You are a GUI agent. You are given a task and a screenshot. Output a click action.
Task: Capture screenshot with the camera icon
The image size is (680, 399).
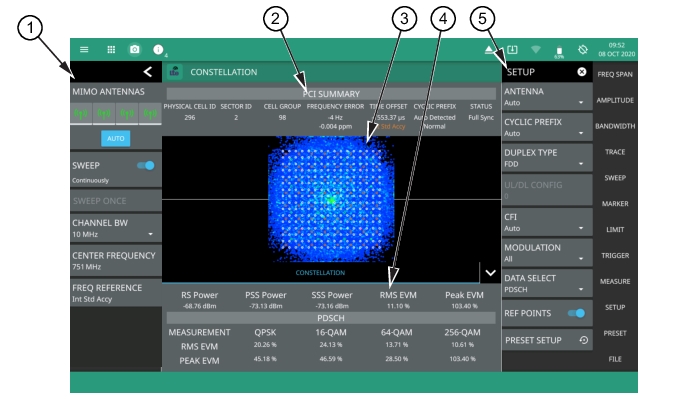point(135,49)
